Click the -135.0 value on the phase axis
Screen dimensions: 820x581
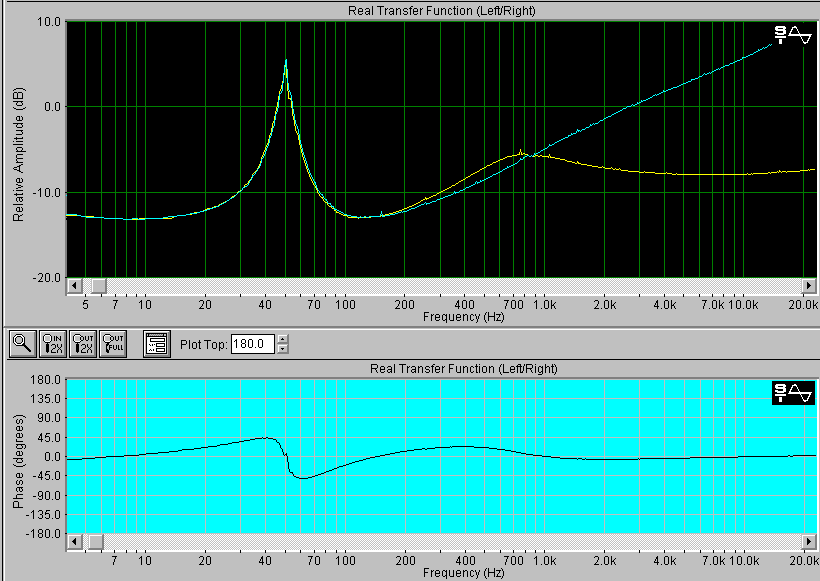tap(43, 515)
